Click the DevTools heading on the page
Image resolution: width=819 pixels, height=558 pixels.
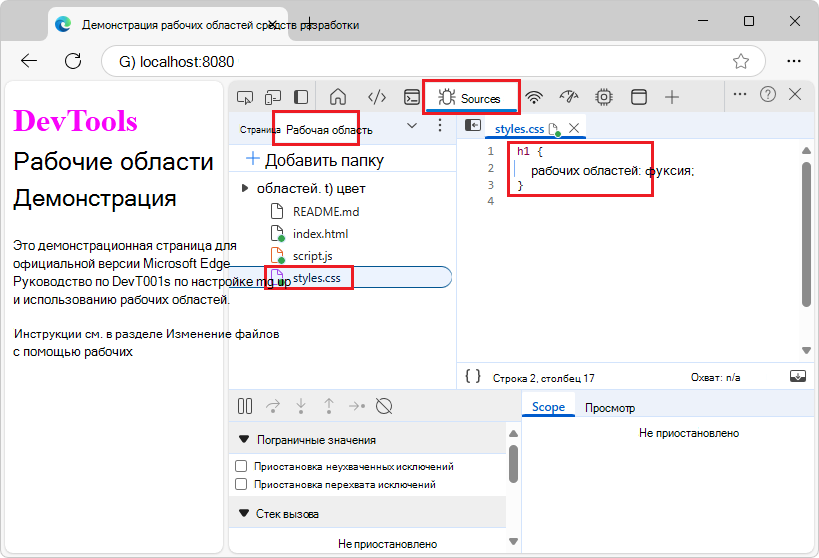(x=75, y=121)
